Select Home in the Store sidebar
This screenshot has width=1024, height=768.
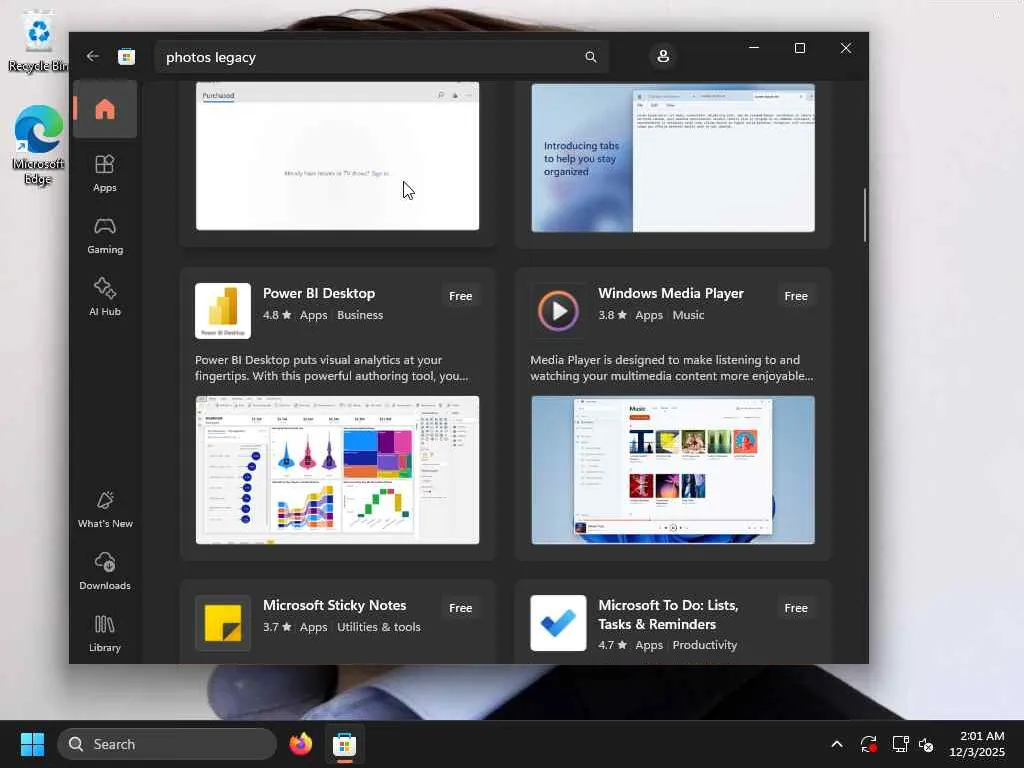pos(104,109)
